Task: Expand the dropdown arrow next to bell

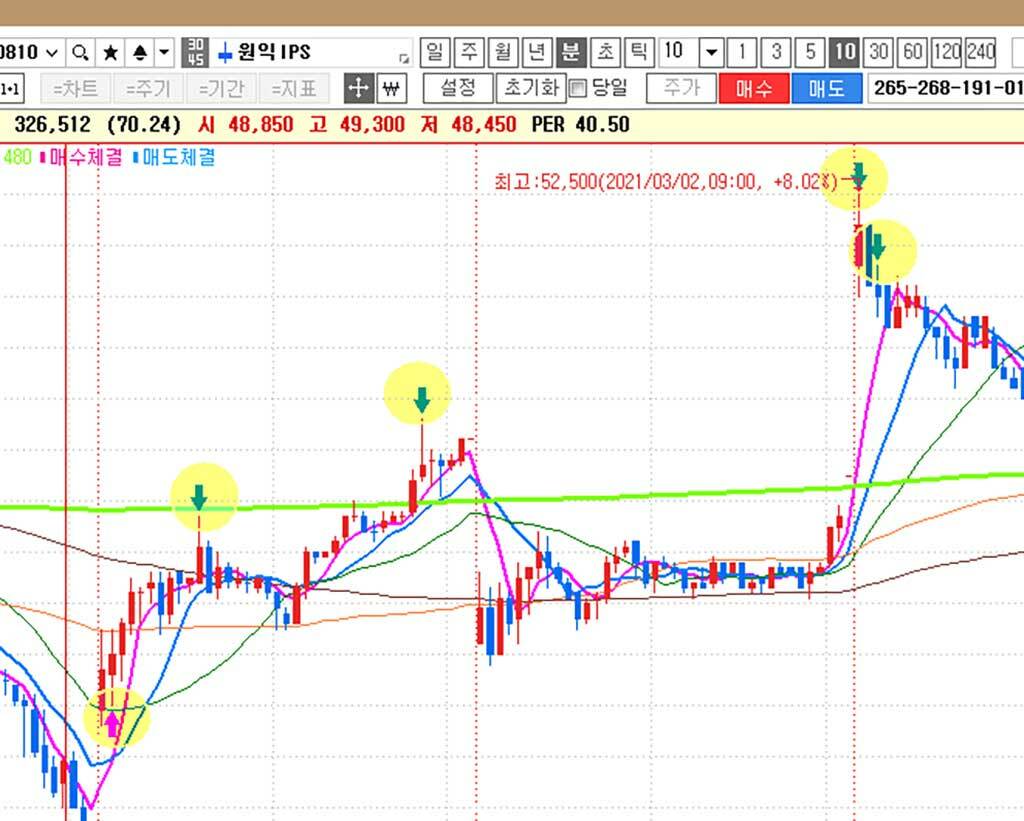Action: [164, 52]
